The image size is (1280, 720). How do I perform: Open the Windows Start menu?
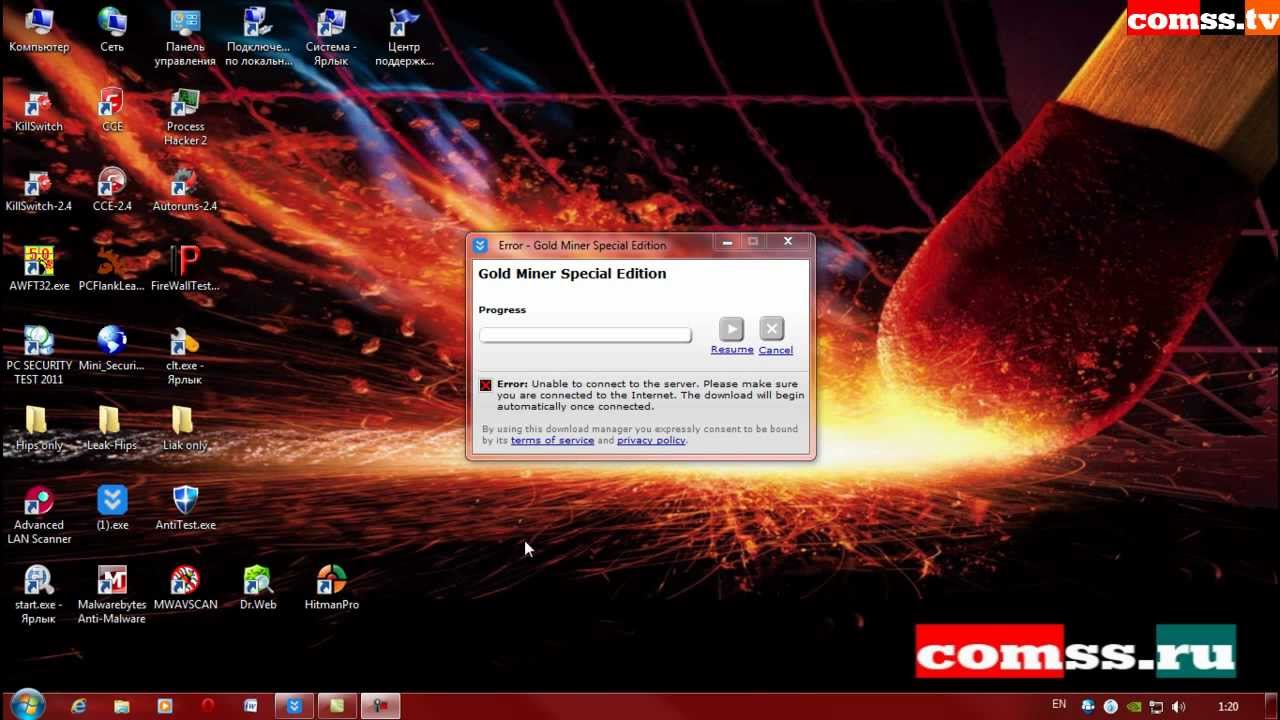point(26,703)
